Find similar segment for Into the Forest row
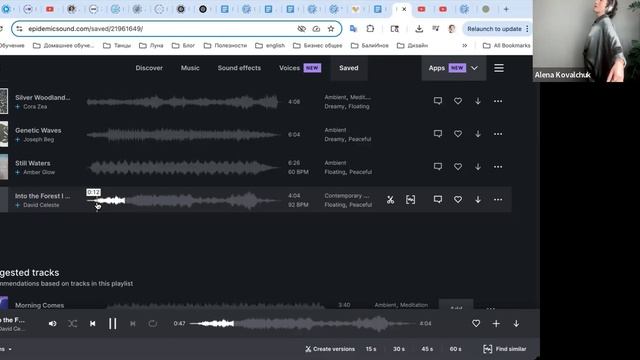Screen dimensions: 640x360 411,200
